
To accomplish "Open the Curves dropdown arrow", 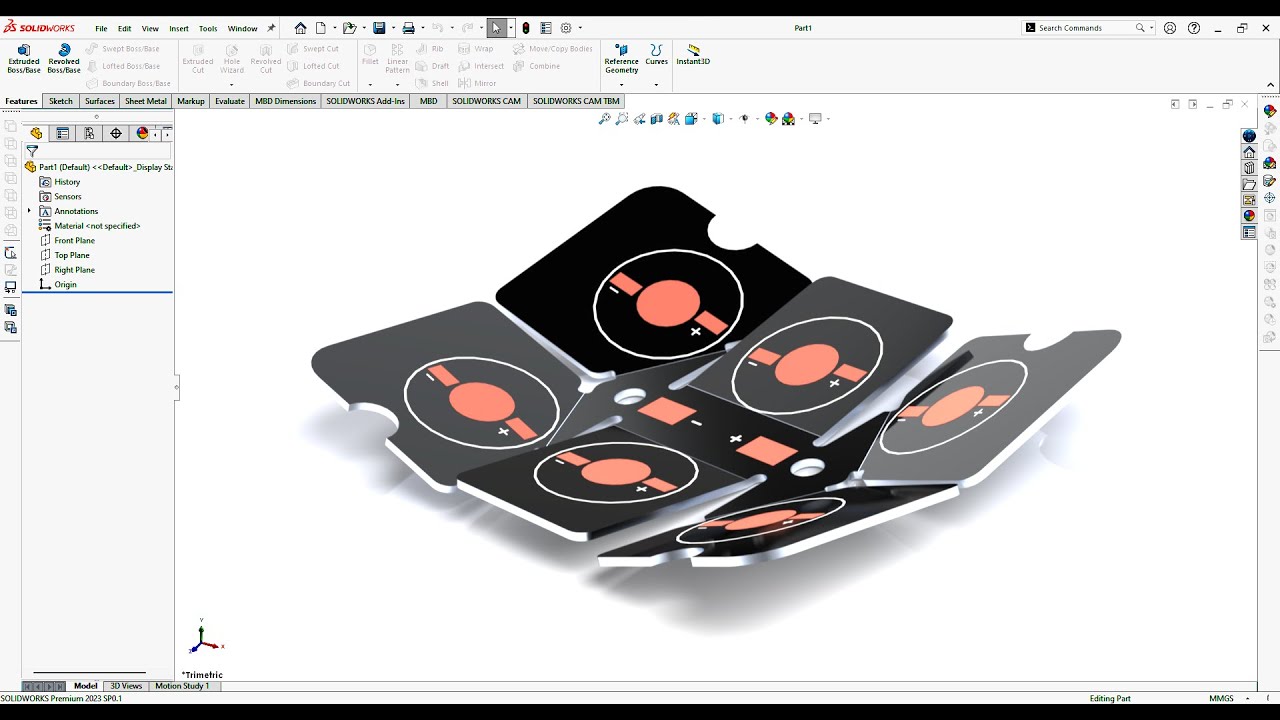I will (656, 84).
